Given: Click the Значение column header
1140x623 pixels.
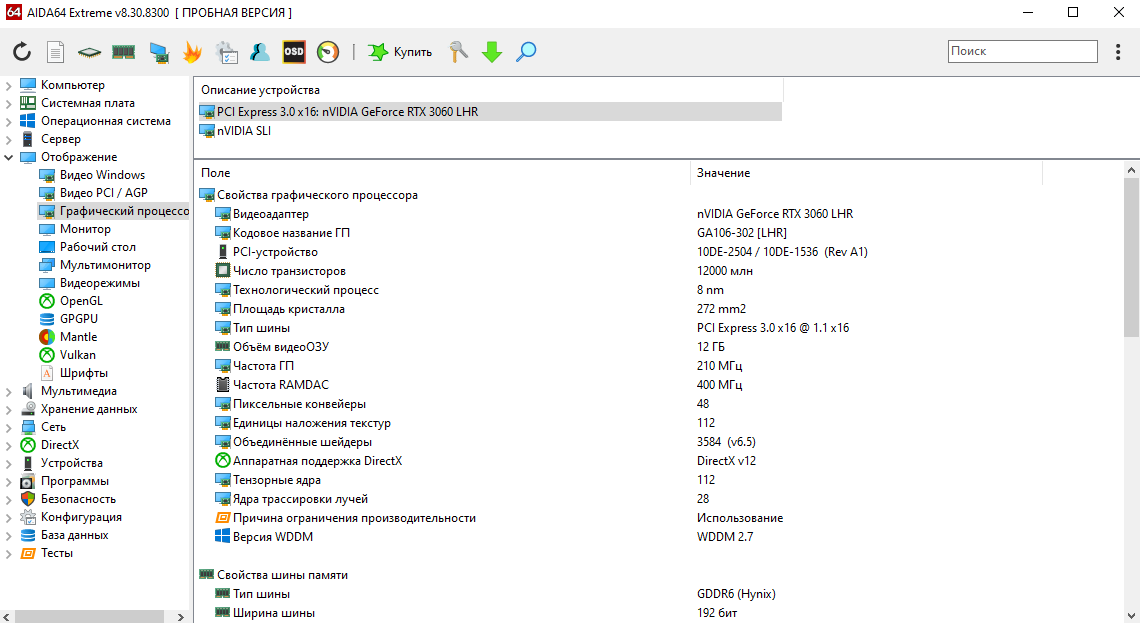Looking at the screenshot, I should click(866, 173).
